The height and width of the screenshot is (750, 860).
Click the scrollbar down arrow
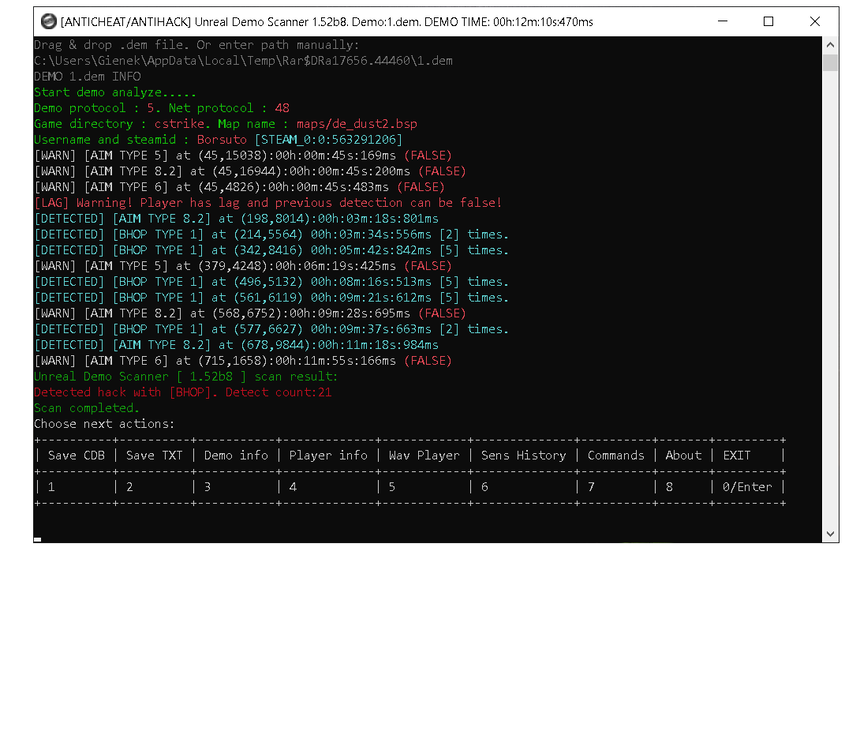point(830,534)
